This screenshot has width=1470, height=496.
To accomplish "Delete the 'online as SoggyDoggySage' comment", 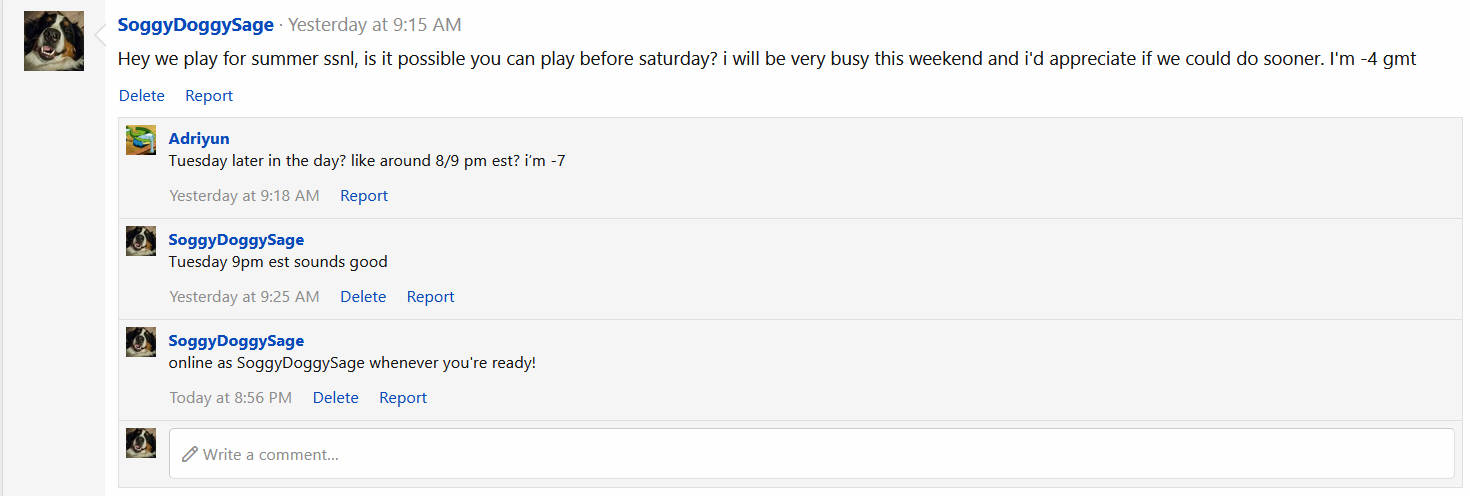I will [x=336, y=398].
